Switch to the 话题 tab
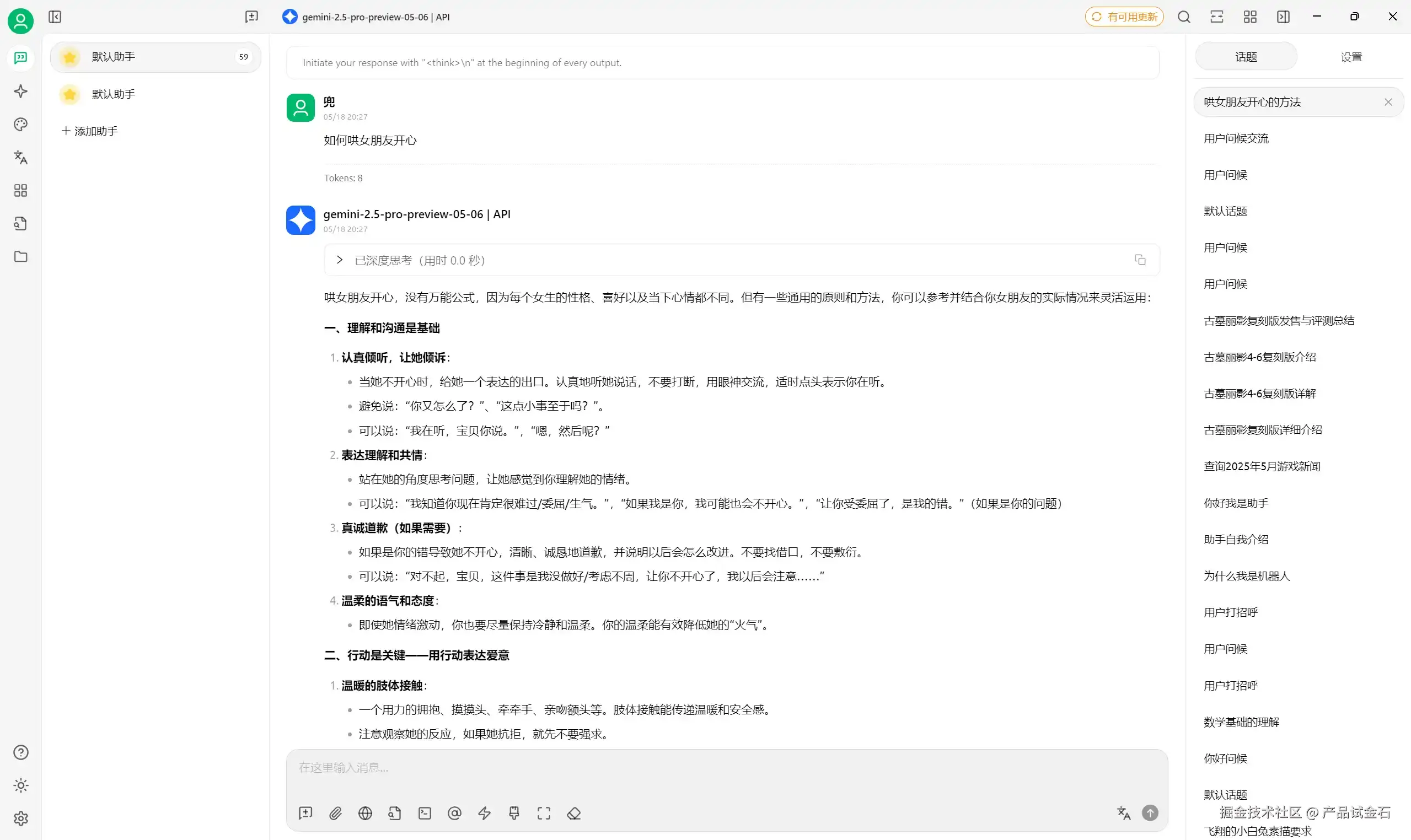The width and height of the screenshot is (1411, 840). point(1245,57)
